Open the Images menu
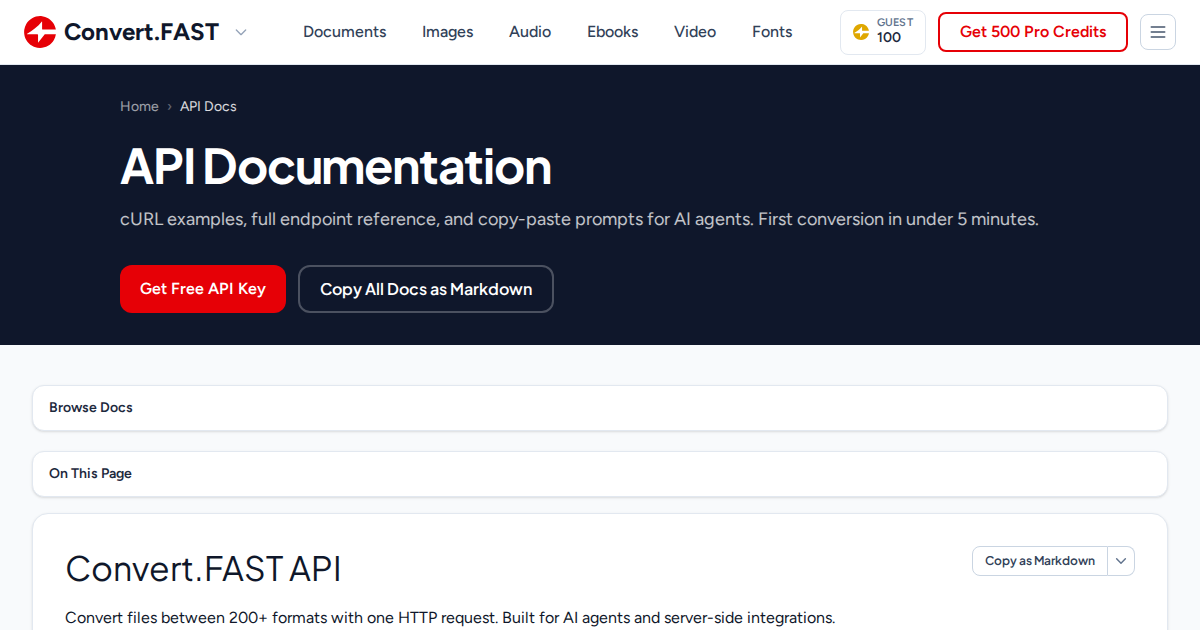 pos(448,32)
